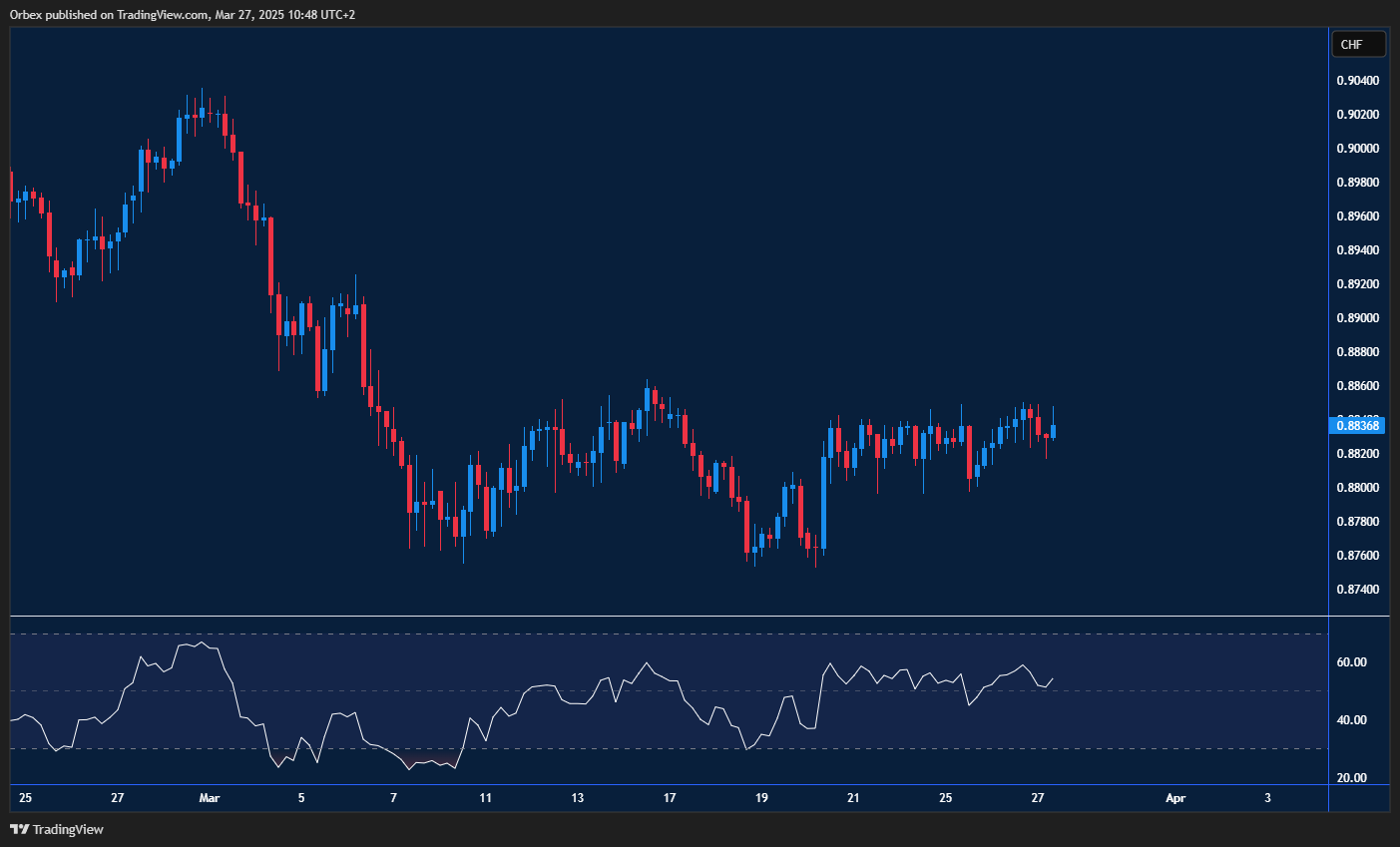Select the 0.90400 price axis label
The width and height of the screenshot is (1400, 847).
pyautogui.click(x=1357, y=79)
